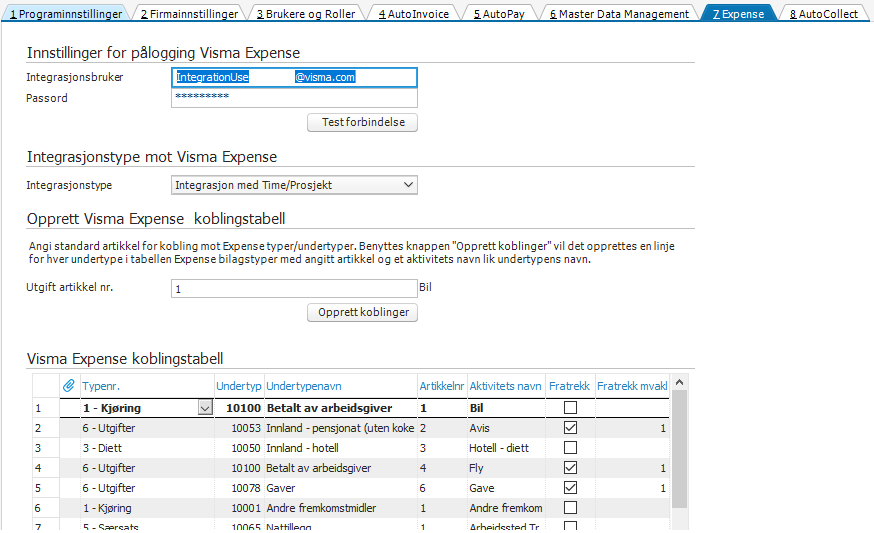Click the 'Fly' activity name cell
Screen dimensions: 874x533
(x=506, y=468)
